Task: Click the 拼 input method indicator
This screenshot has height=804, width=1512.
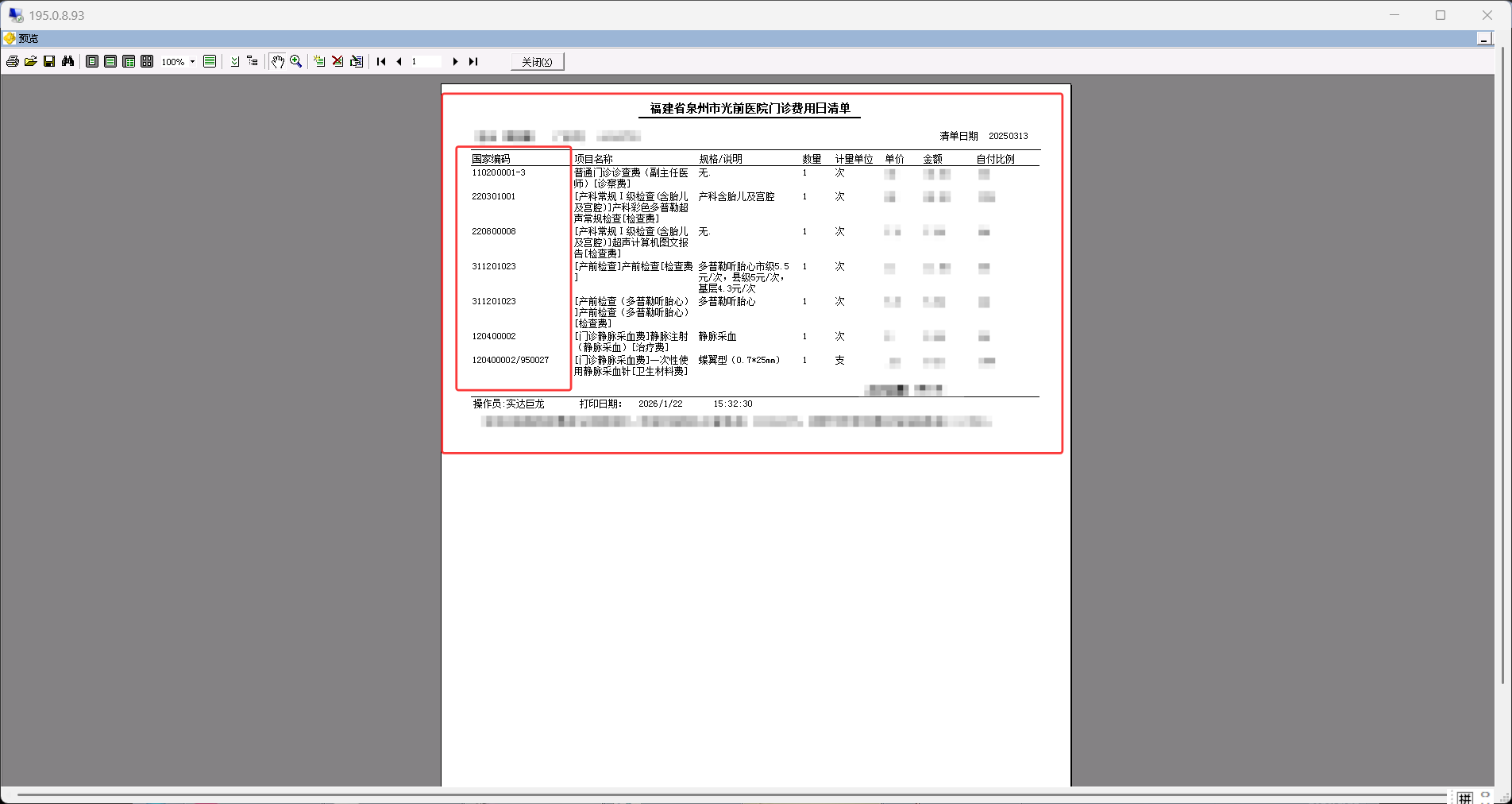Action: click(1465, 797)
